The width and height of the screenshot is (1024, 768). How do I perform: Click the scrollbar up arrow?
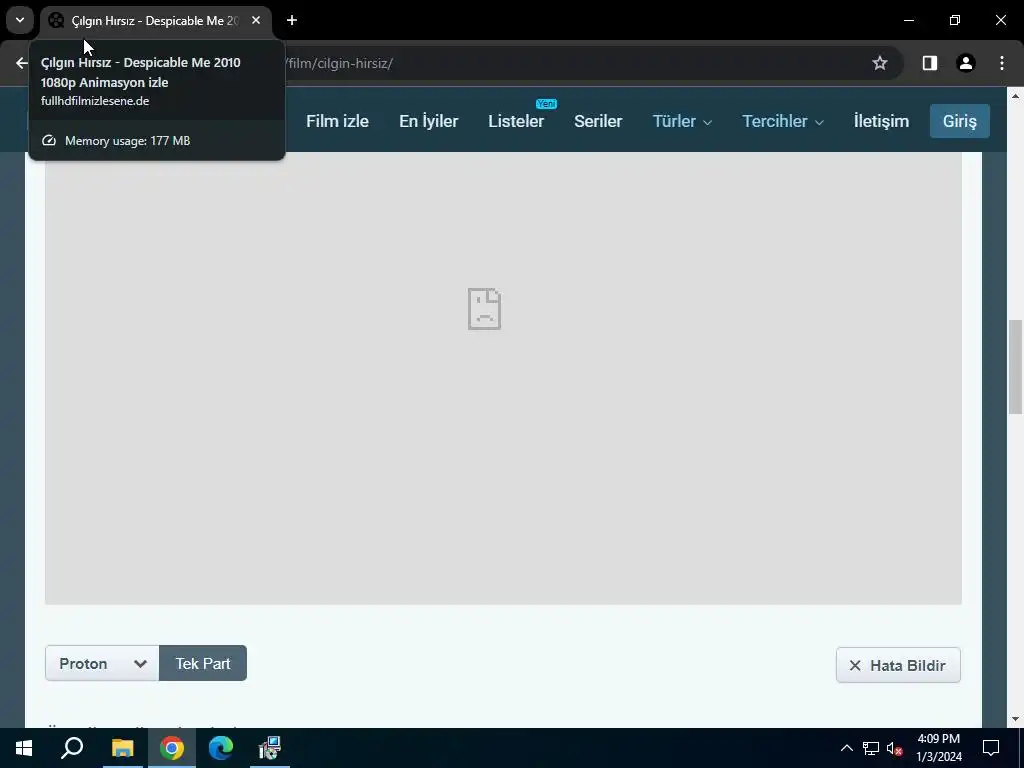pos(1015,95)
